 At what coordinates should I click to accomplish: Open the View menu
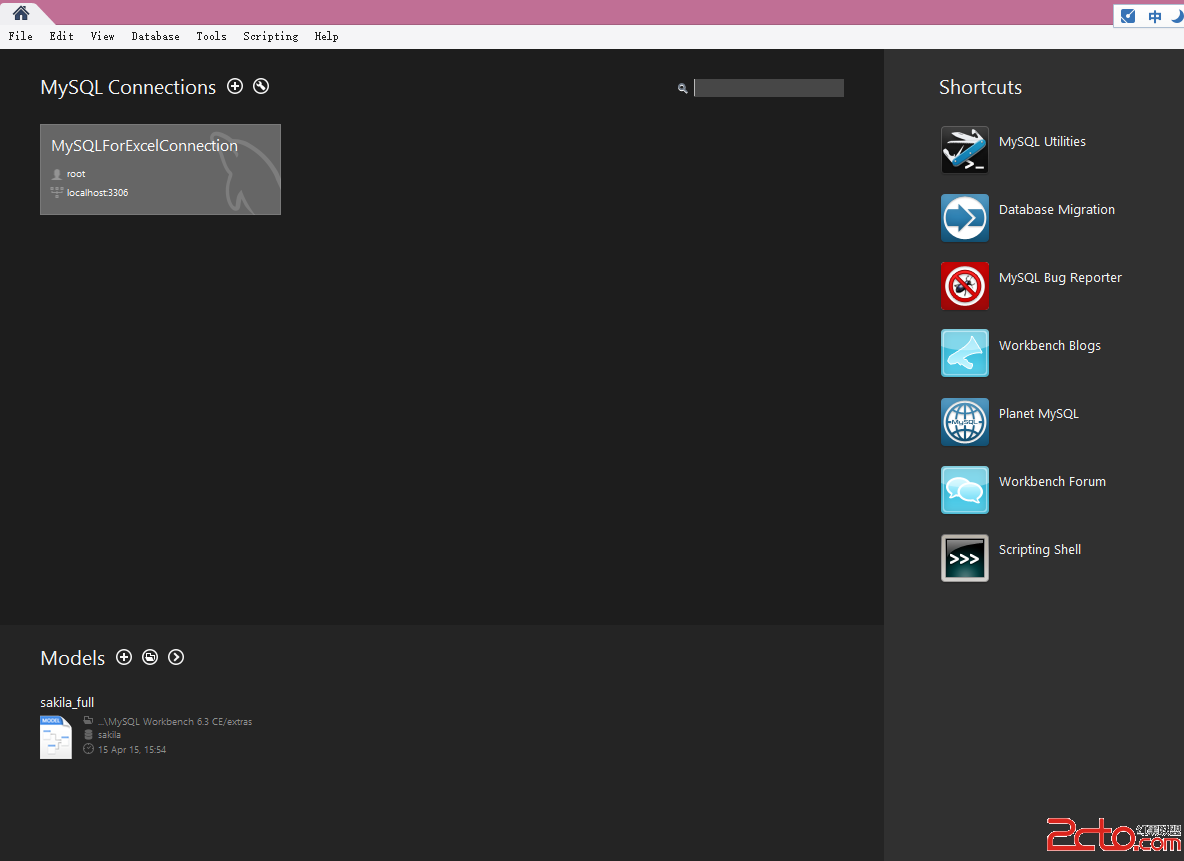103,36
